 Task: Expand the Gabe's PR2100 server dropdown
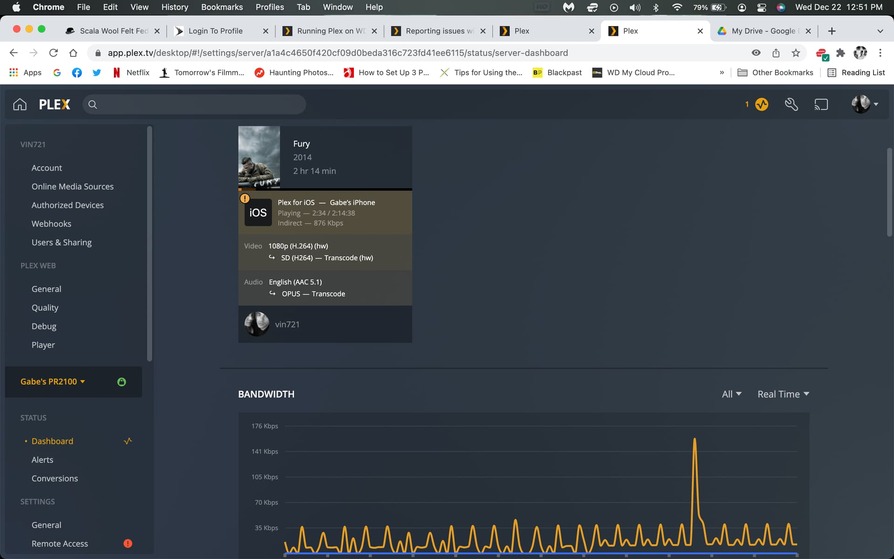point(52,382)
